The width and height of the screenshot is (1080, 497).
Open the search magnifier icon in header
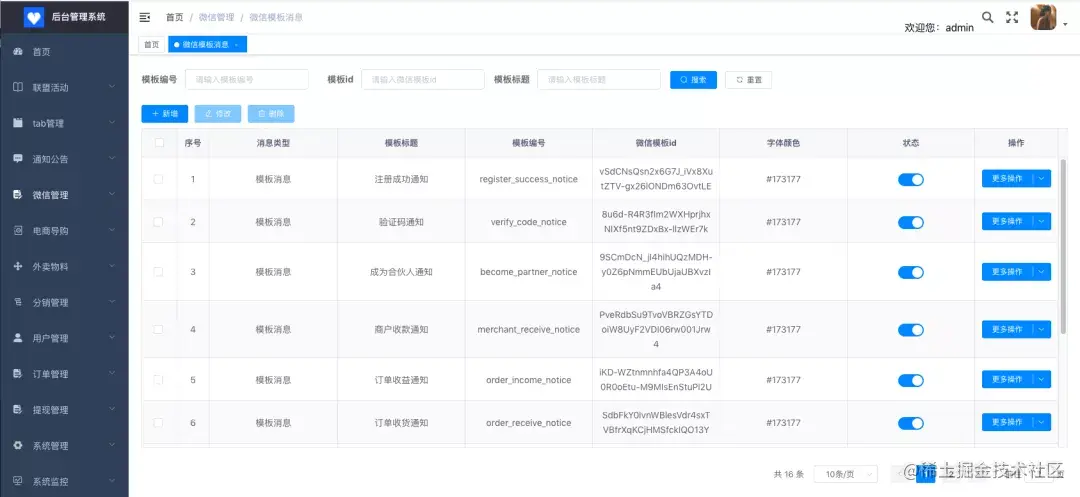[x=988, y=17]
